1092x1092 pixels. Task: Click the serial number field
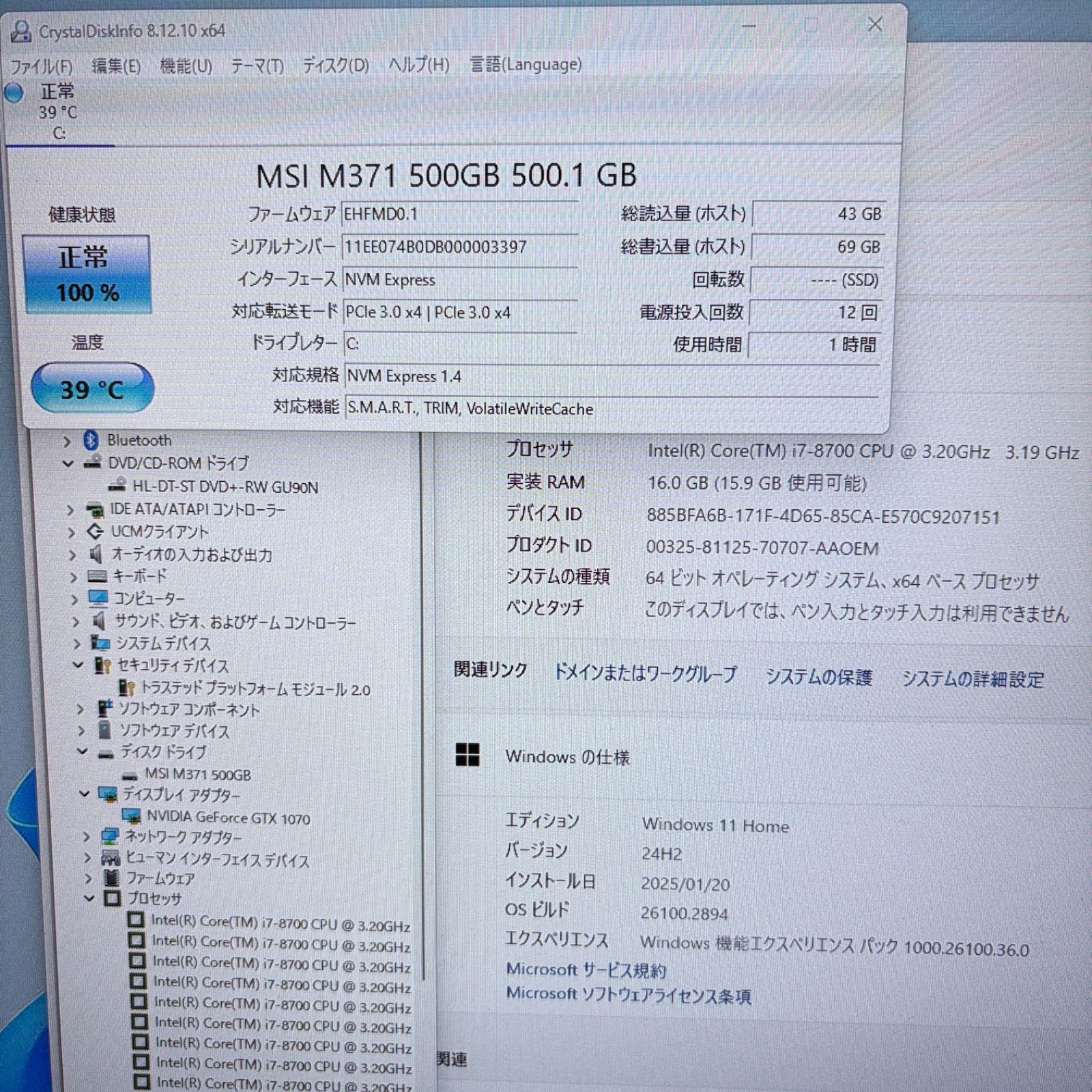459,246
